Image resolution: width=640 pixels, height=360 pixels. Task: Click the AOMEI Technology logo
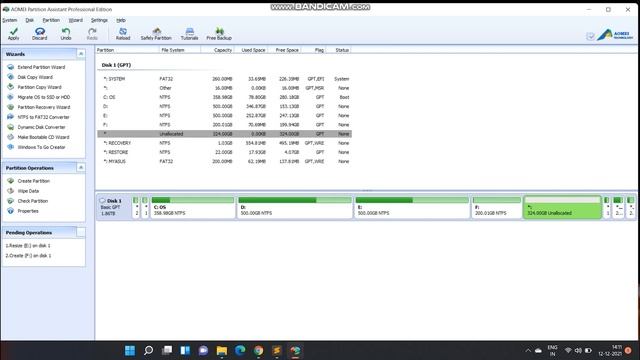[615, 35]
